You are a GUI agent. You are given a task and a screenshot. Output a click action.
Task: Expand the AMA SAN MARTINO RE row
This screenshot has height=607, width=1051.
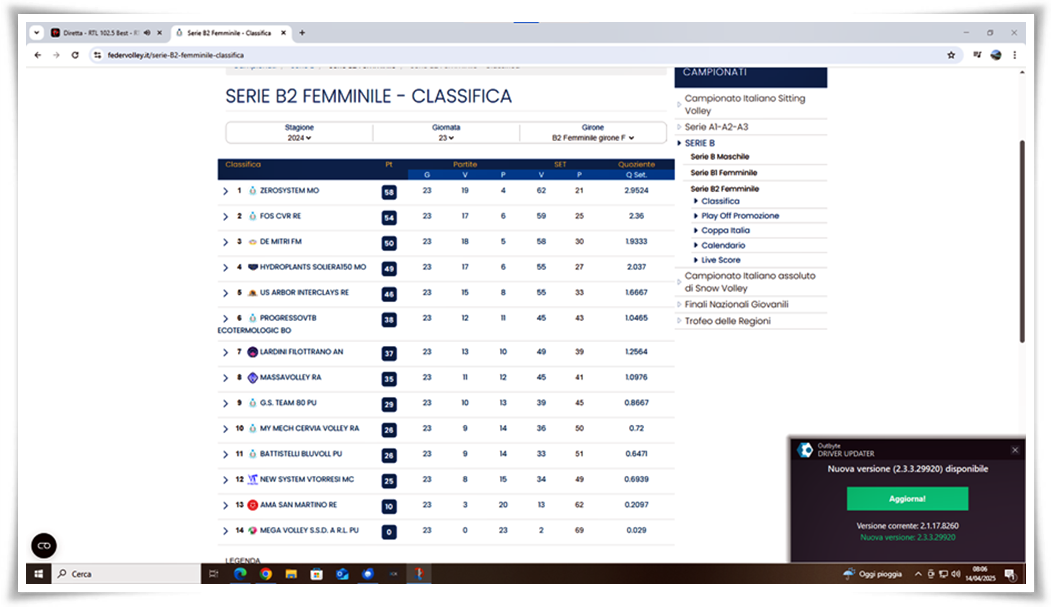click(x=225, y=505)
